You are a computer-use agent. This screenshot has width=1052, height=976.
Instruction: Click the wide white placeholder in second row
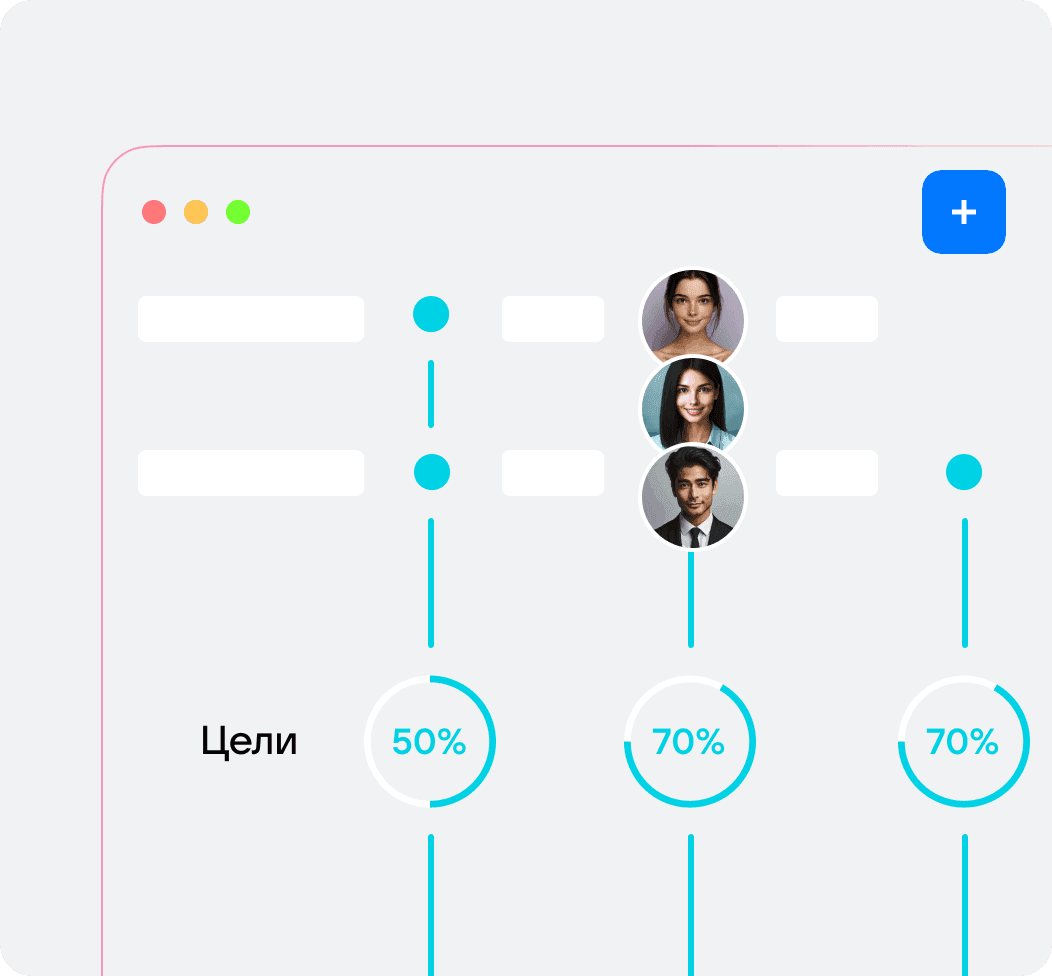point(251,473)
